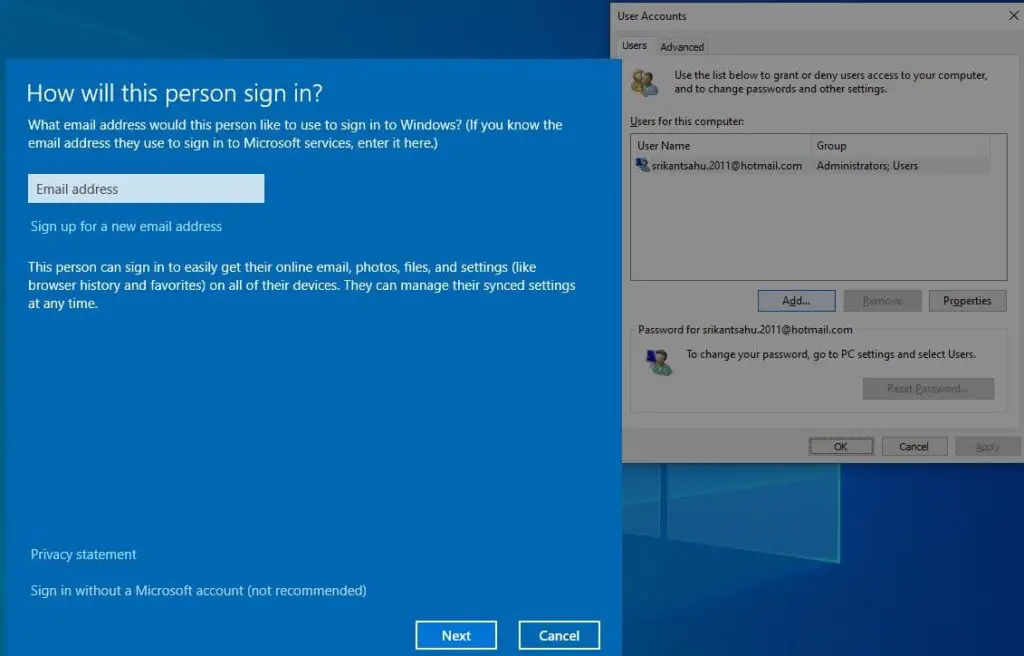View the Privacy statement
Viewport: 1024px width, 656px height.
[x=83, y=554]
